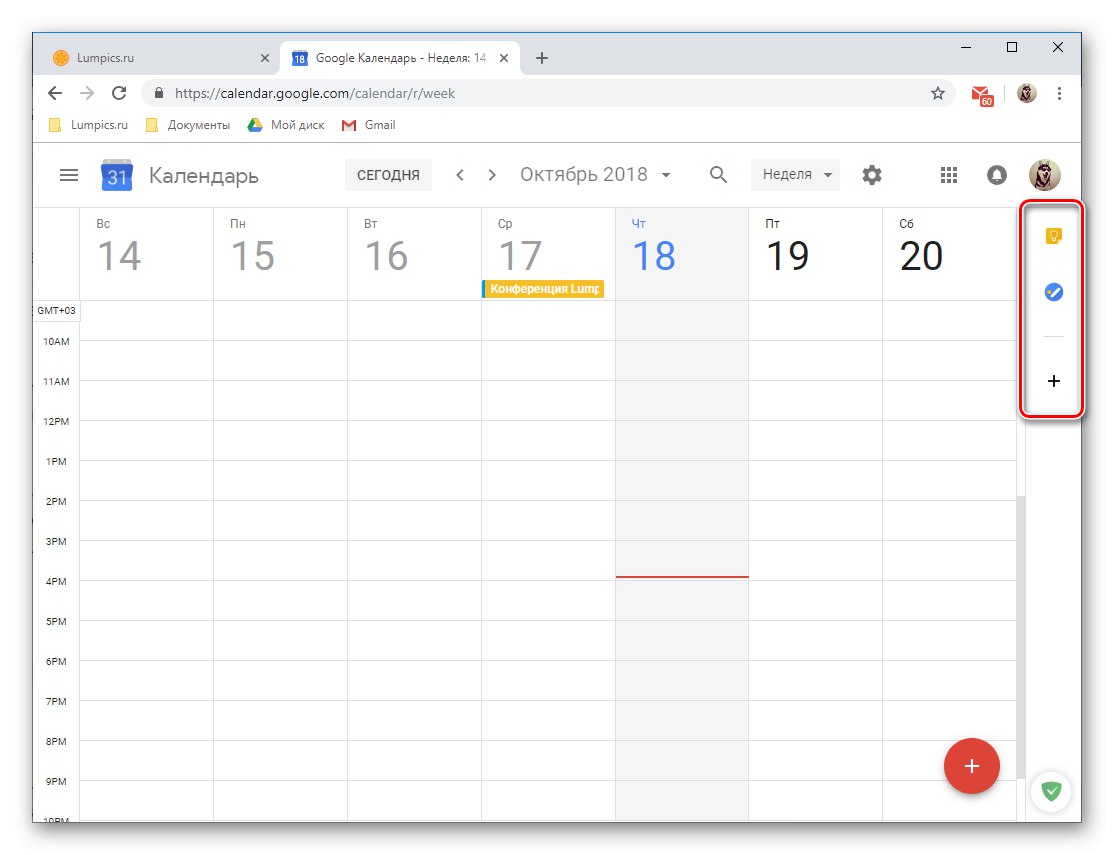The image size is (1114, 855).
Task: Switch to the Lumpics.ru browser tab
Action: 160,57
